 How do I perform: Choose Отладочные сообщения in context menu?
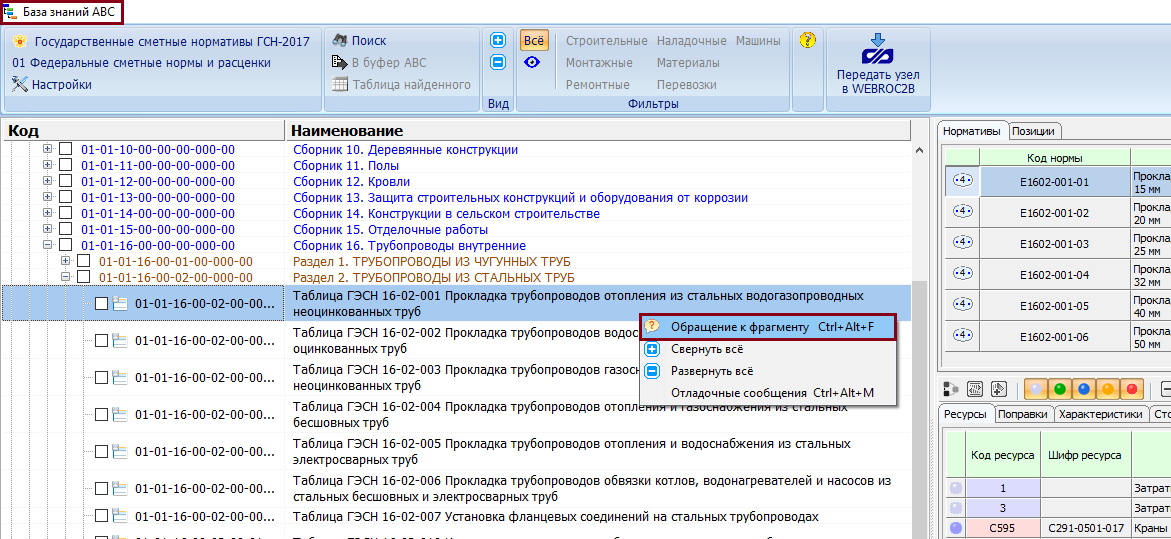click(x=768, y=393)
